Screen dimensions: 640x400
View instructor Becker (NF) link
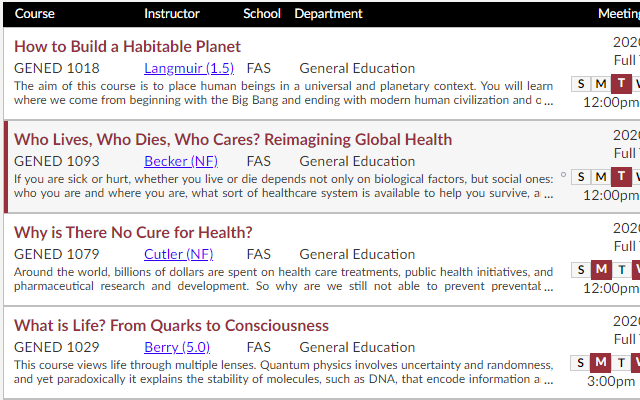coord(181,161)
